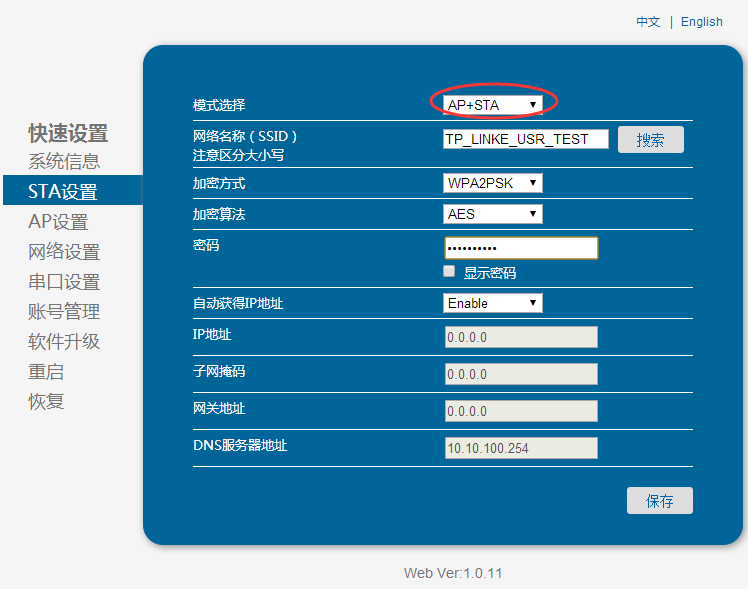Open 快速设置 in the sidebar
This screenshot has height=589, width=748.
click(68, 133)
